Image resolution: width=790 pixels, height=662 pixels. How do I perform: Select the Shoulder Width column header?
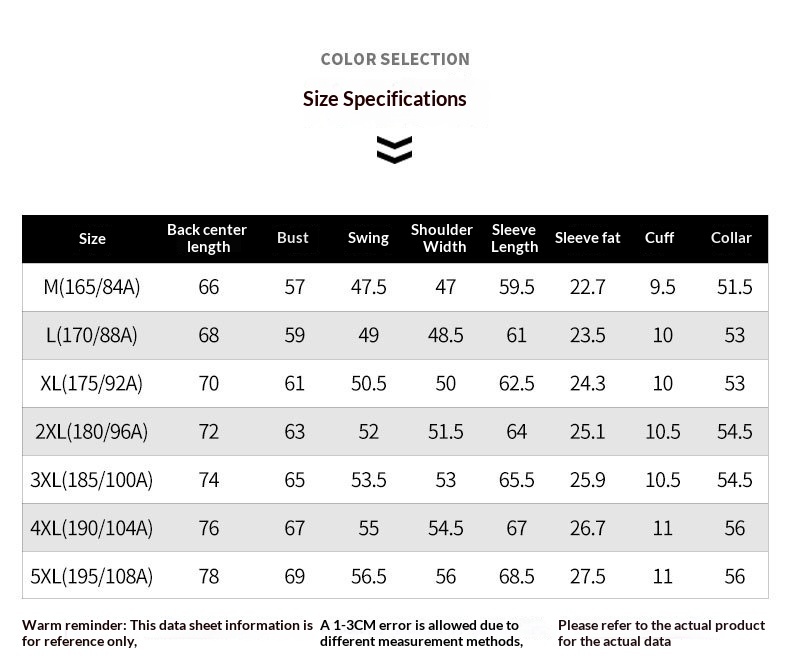pos(442,238)
